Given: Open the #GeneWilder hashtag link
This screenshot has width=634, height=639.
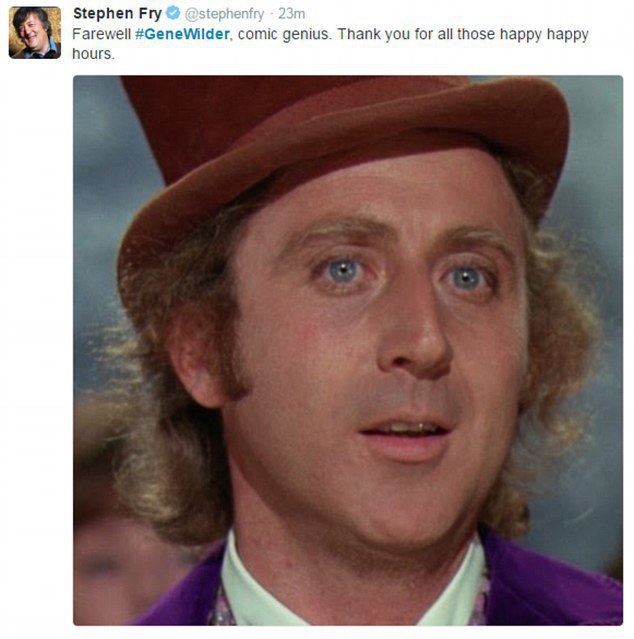Looking at the screenshot, I should click(x=182, y=34).
